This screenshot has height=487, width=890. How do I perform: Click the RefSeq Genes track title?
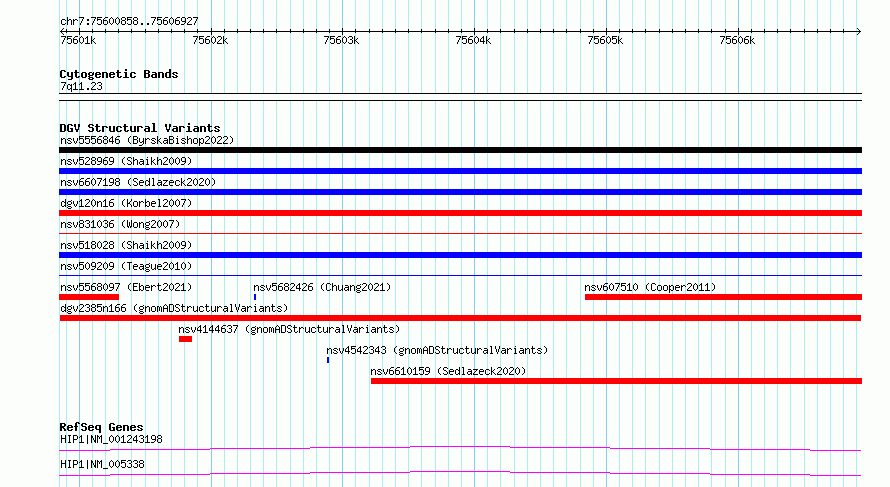coord(101,427)
